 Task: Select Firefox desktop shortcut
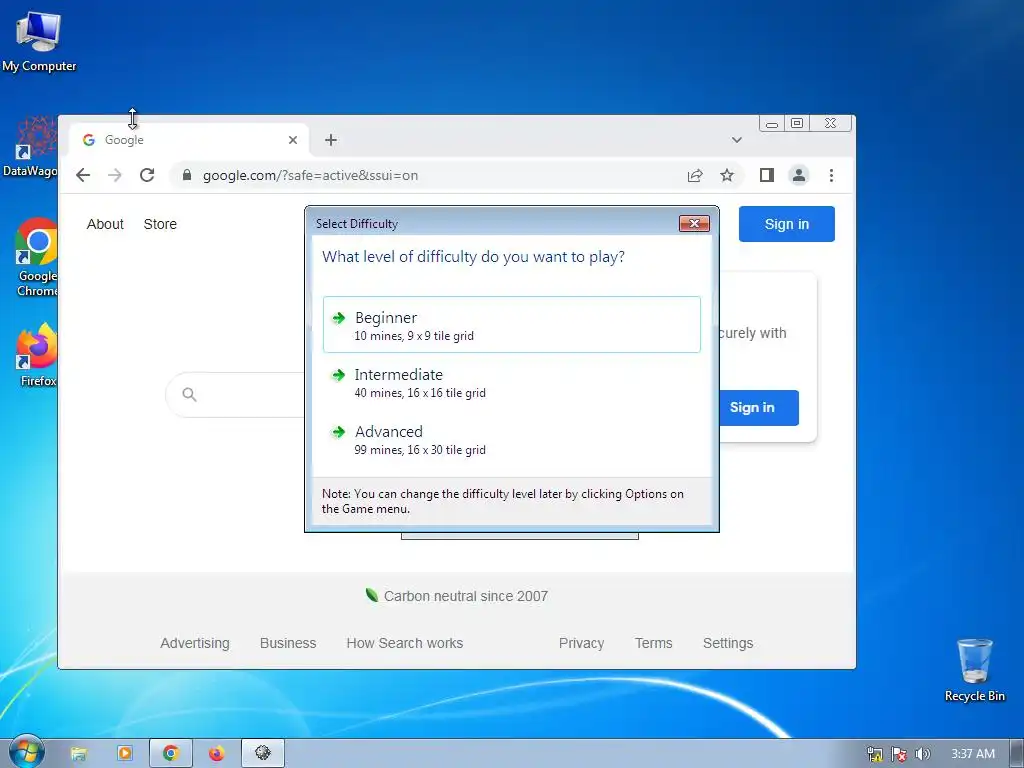[37, 355]
